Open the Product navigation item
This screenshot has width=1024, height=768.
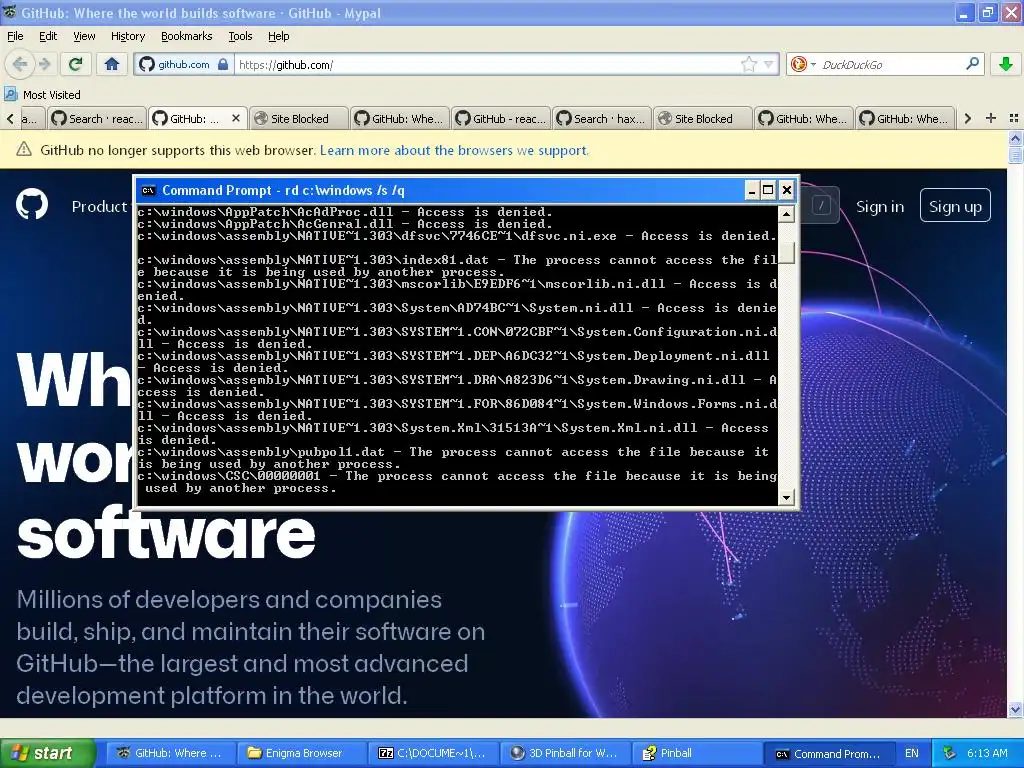(x=99, y=206)
